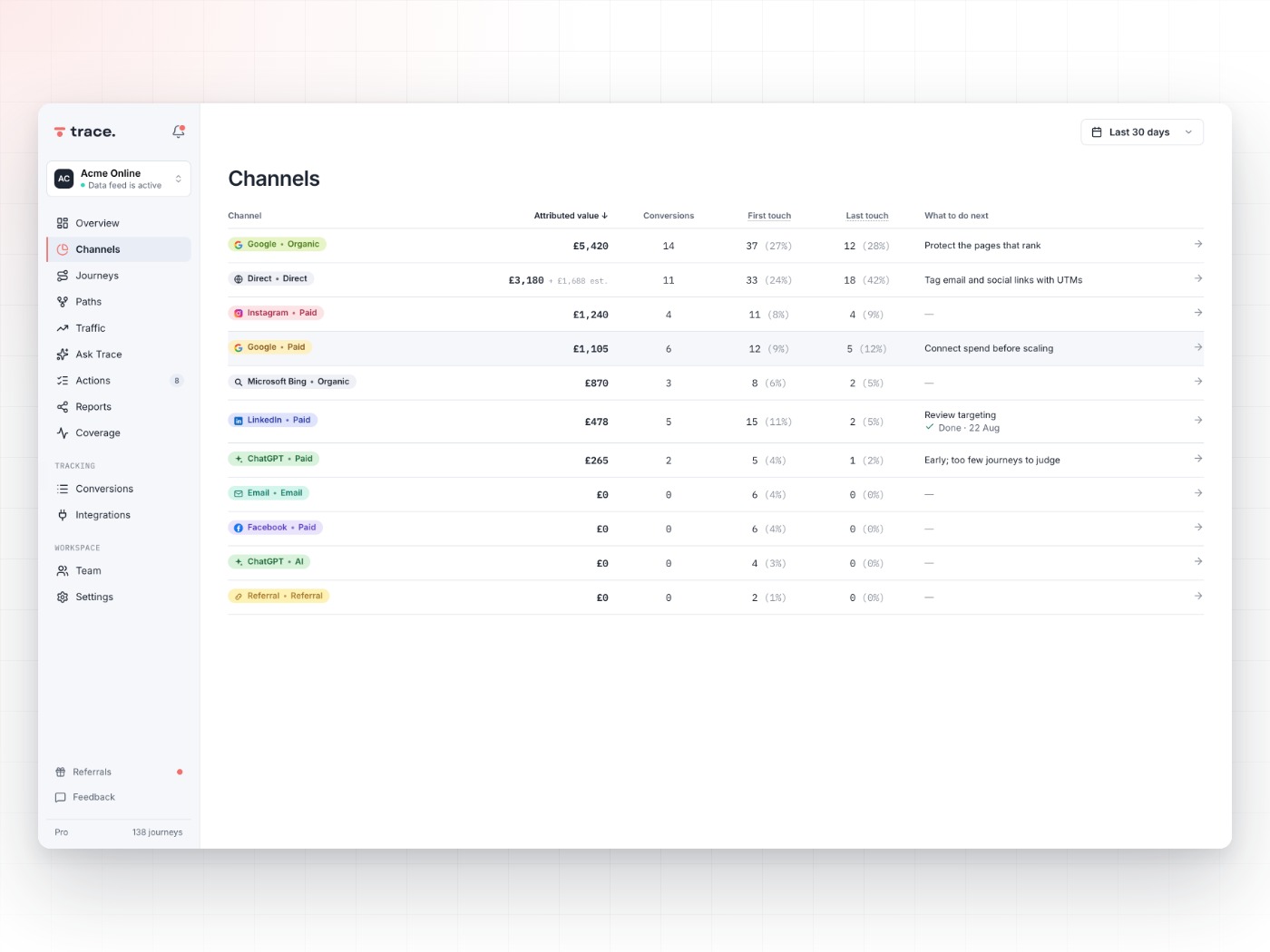Screen dimensions: 1270x952
Task: Click the Actions count badge 8
Action: (x=177, y=381)
